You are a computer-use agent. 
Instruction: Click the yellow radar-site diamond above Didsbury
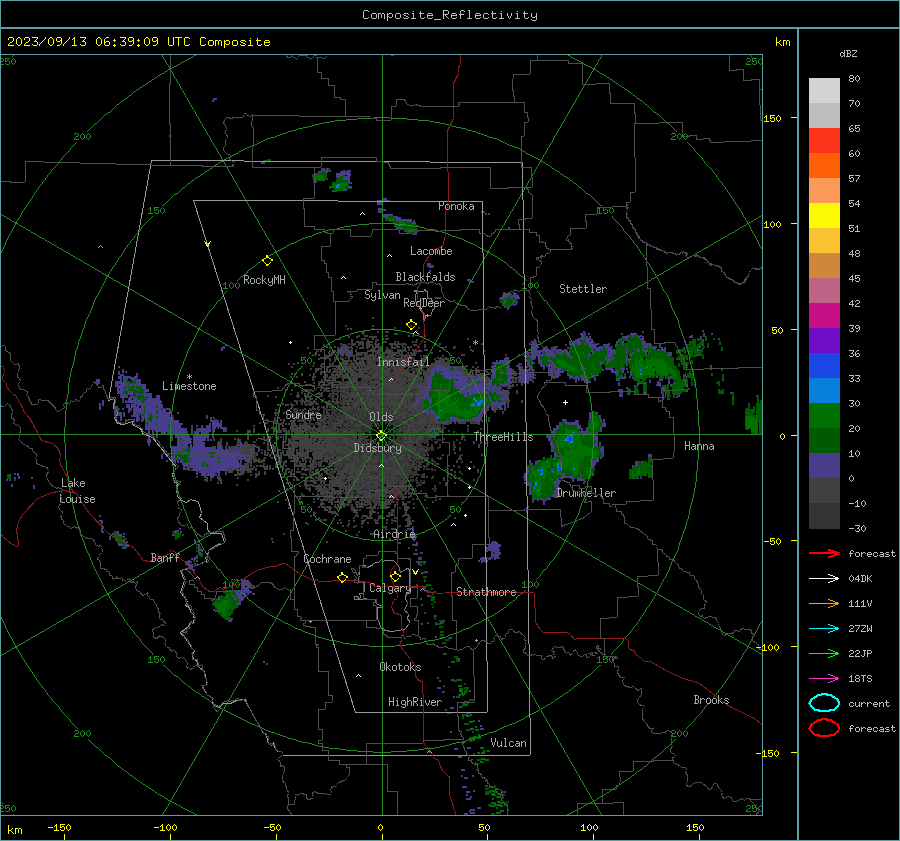click(x=381, y=436)
